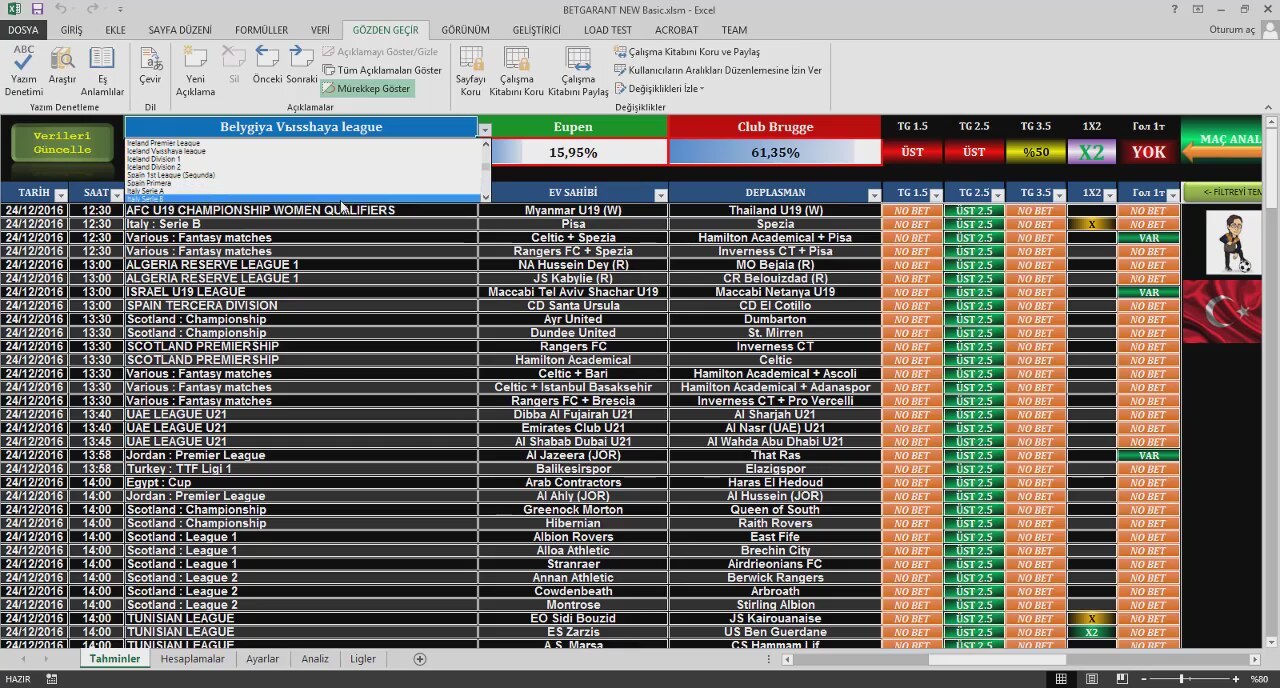
Task: Open the Ligler sheet tab
Action: (363, 659)
